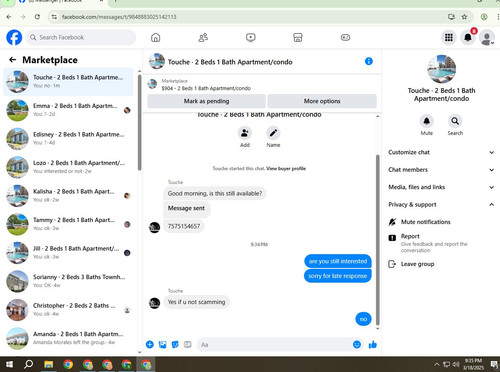Open View buyer profile link
Image resolution: width=500 pixels, height=372 pixels.
(286, 168)
